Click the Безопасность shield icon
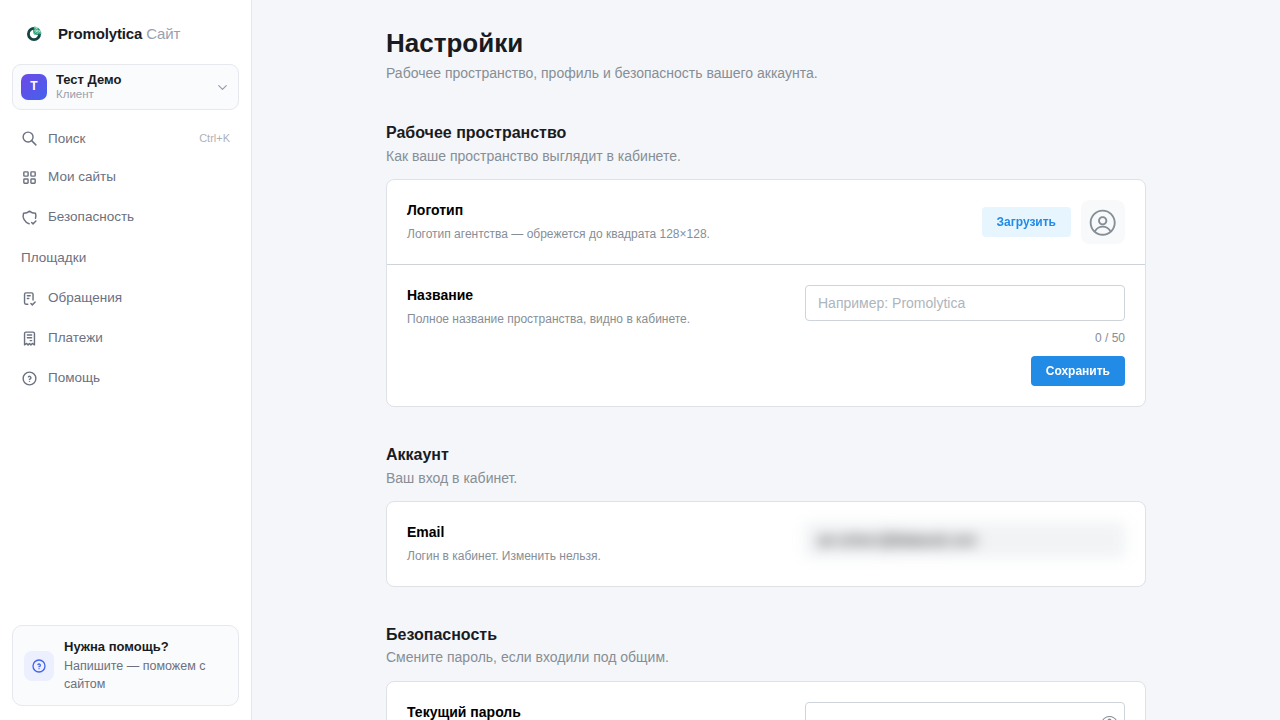Viewport: 1280px width, 720px height. (29, 217)
